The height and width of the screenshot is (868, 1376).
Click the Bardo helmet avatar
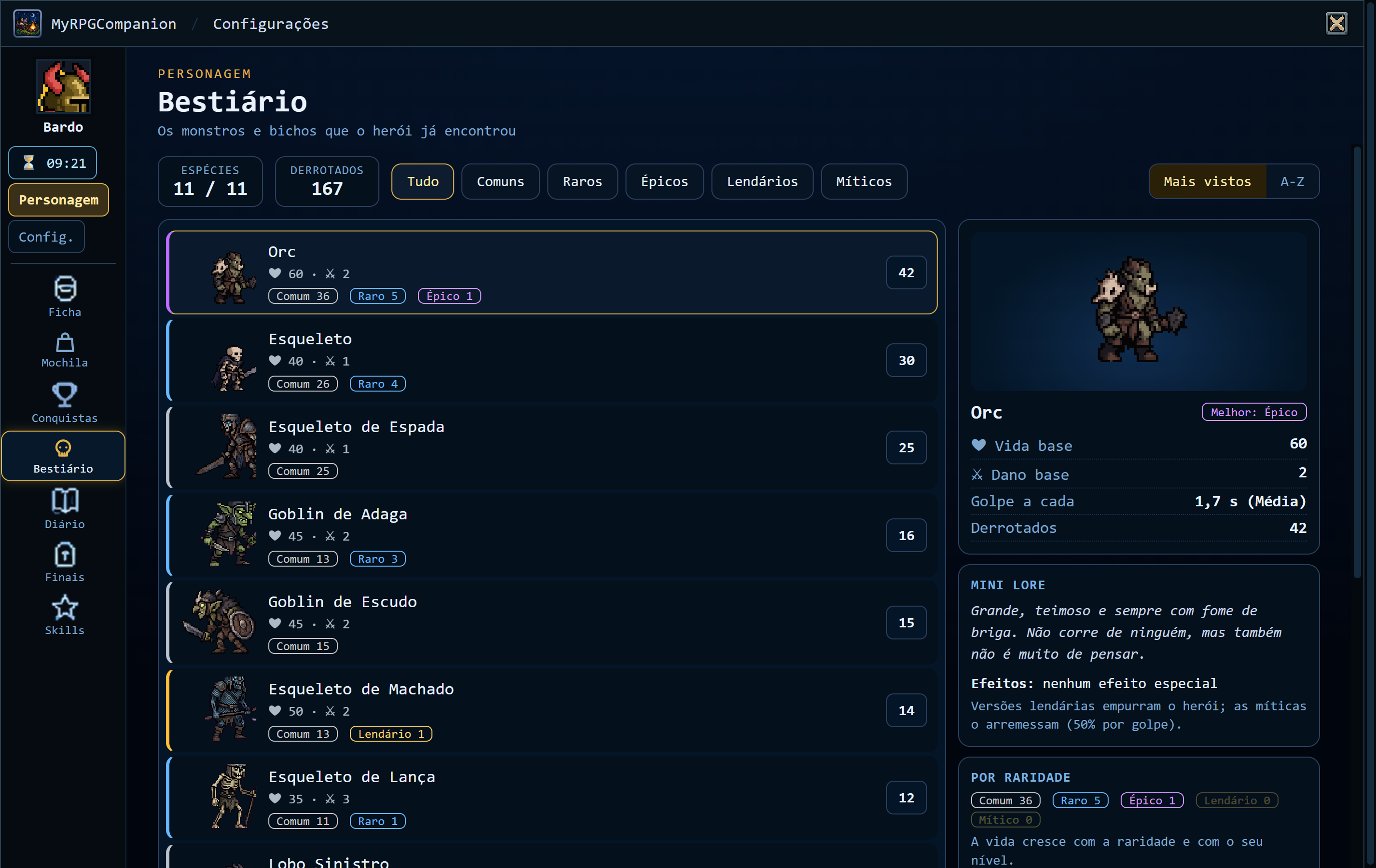click(x=63, y=86)
